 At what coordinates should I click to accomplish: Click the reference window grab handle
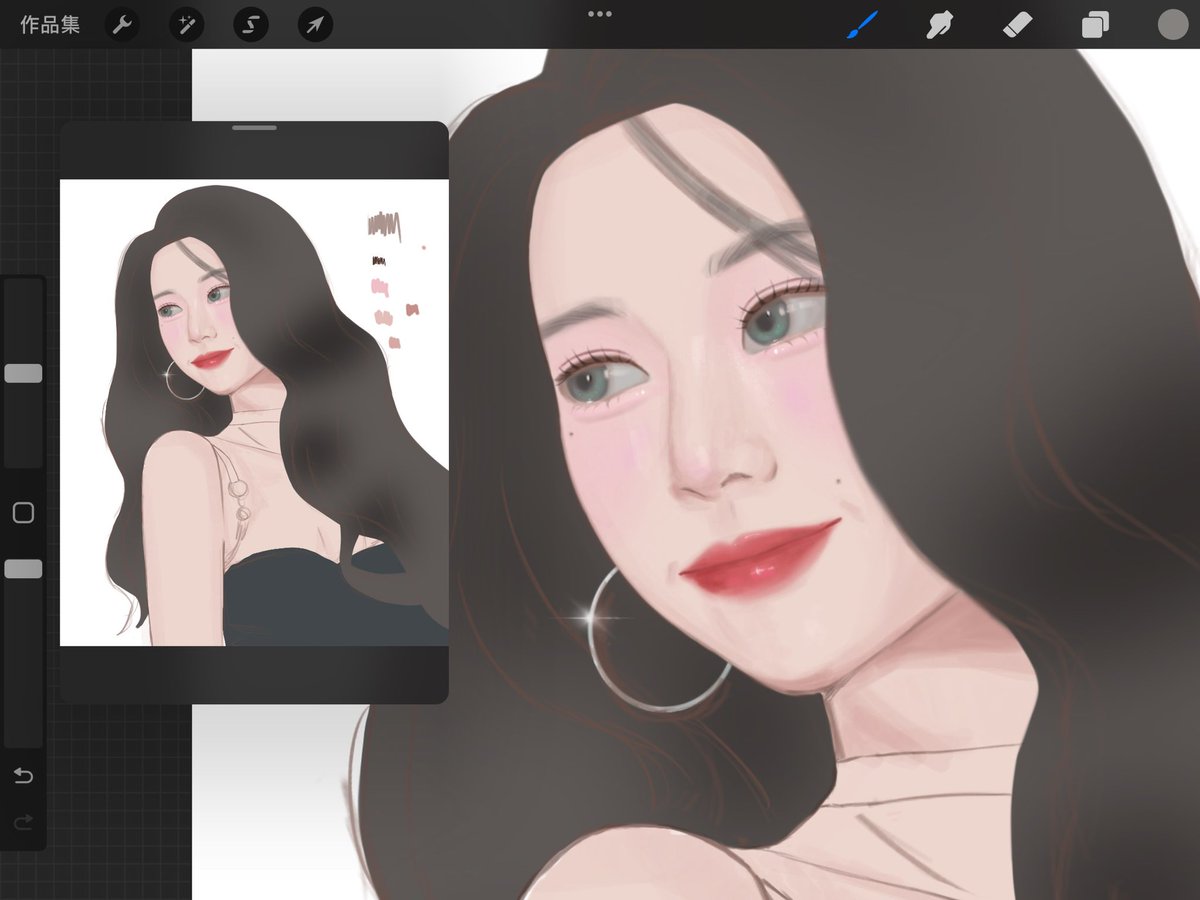pyautogui.click(x=254, y=128)
